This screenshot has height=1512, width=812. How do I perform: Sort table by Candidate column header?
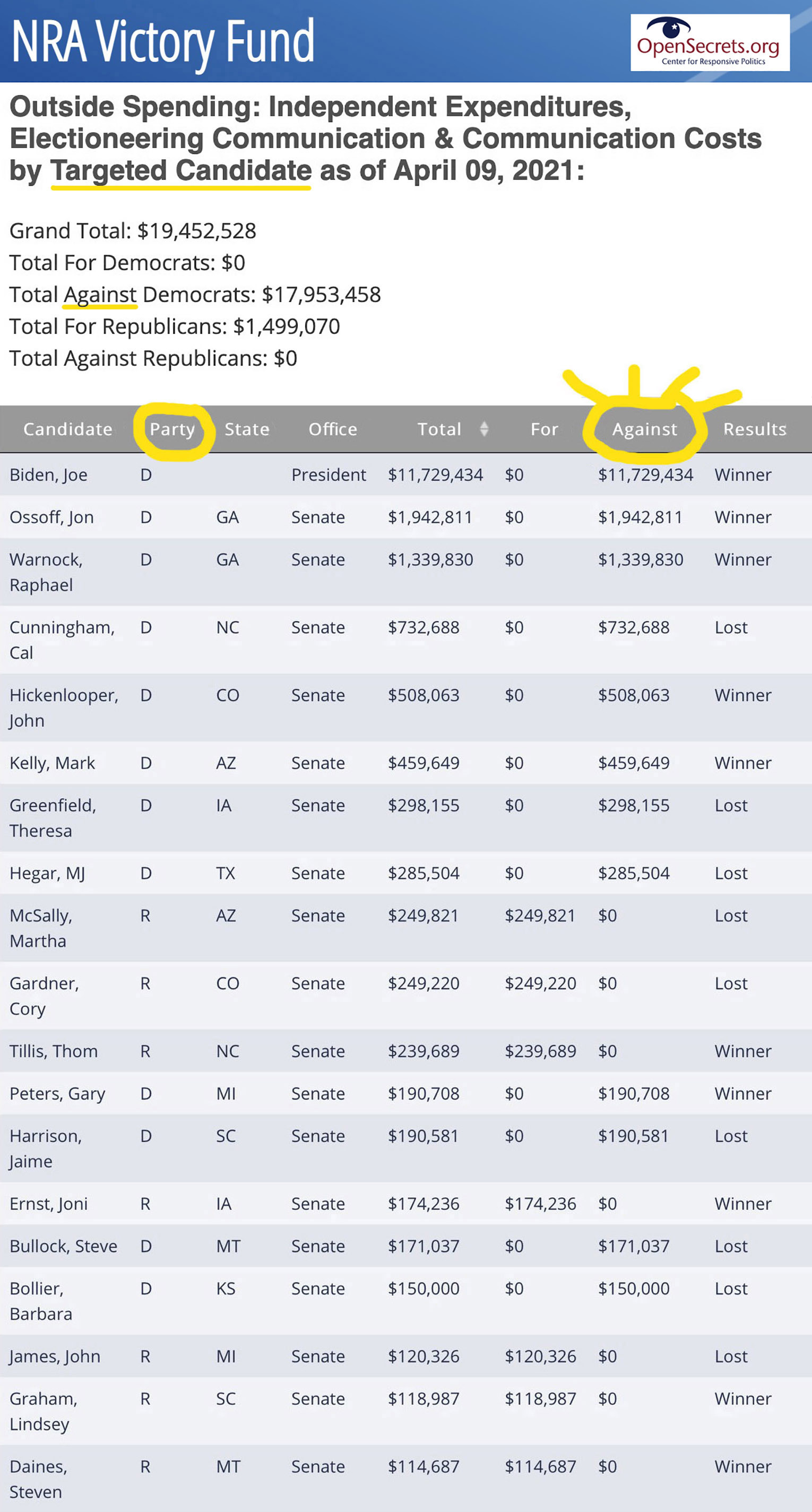click(67, 429)
